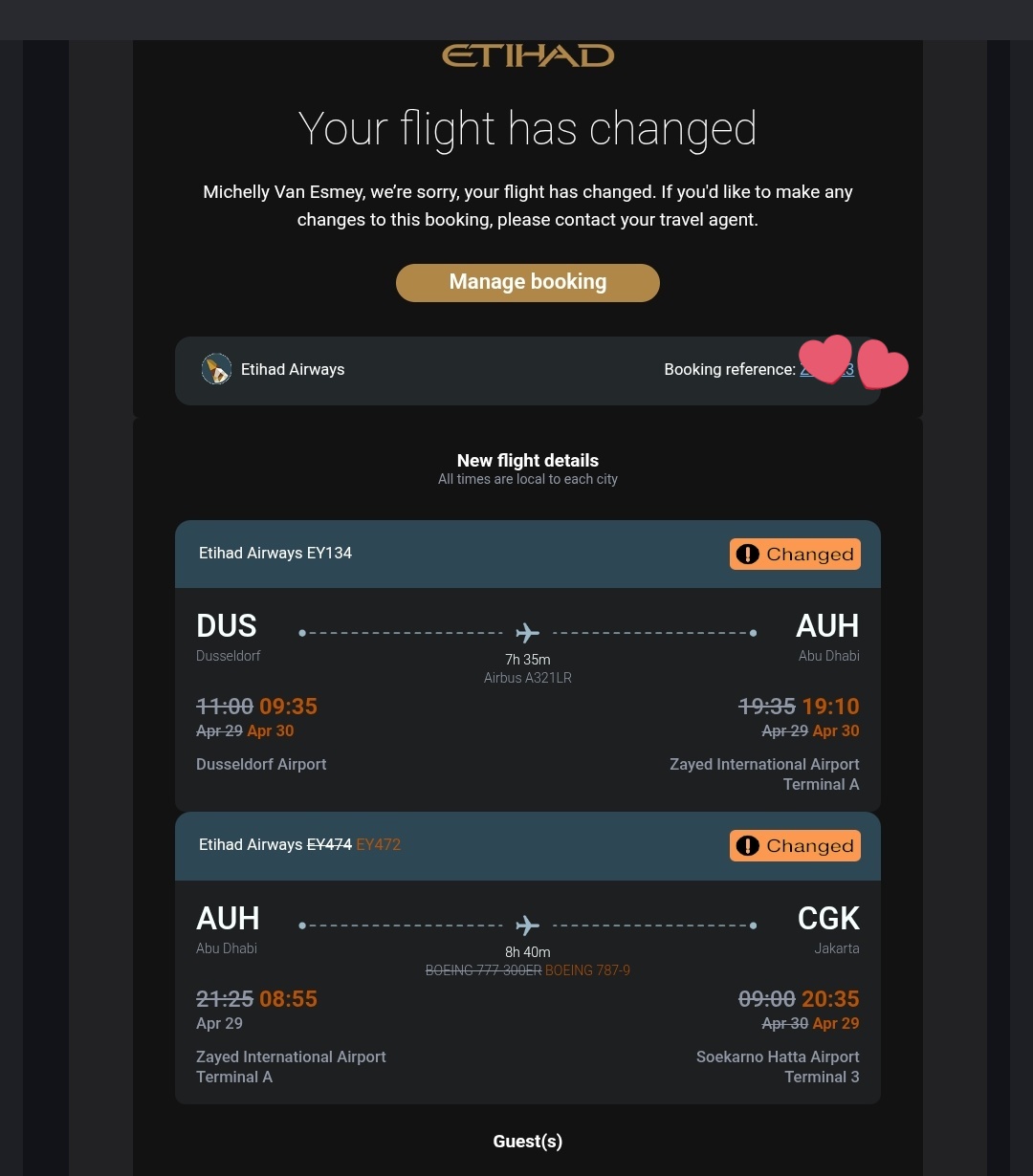Tap the DUS airport code
Viewport: 1033px width, 1176px height.
(227, 626)
